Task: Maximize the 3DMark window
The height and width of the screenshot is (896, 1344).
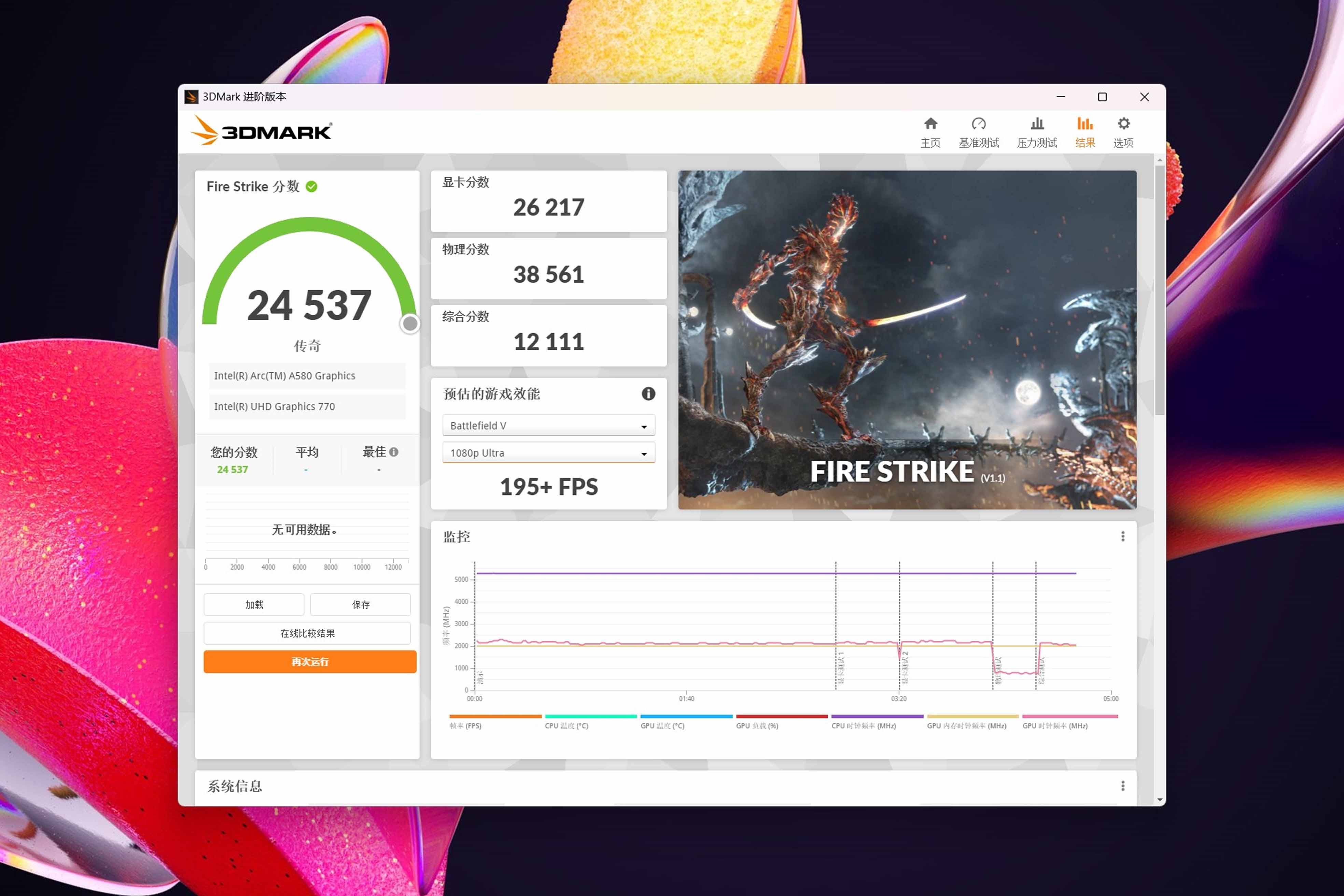Action: (1102, 97)
